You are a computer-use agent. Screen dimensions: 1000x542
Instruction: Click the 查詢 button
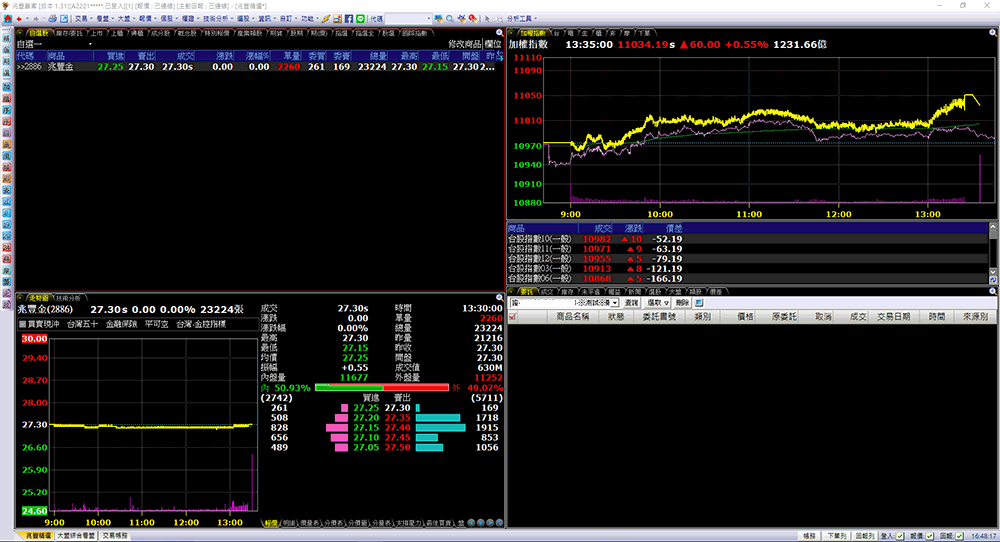(631, 302)
